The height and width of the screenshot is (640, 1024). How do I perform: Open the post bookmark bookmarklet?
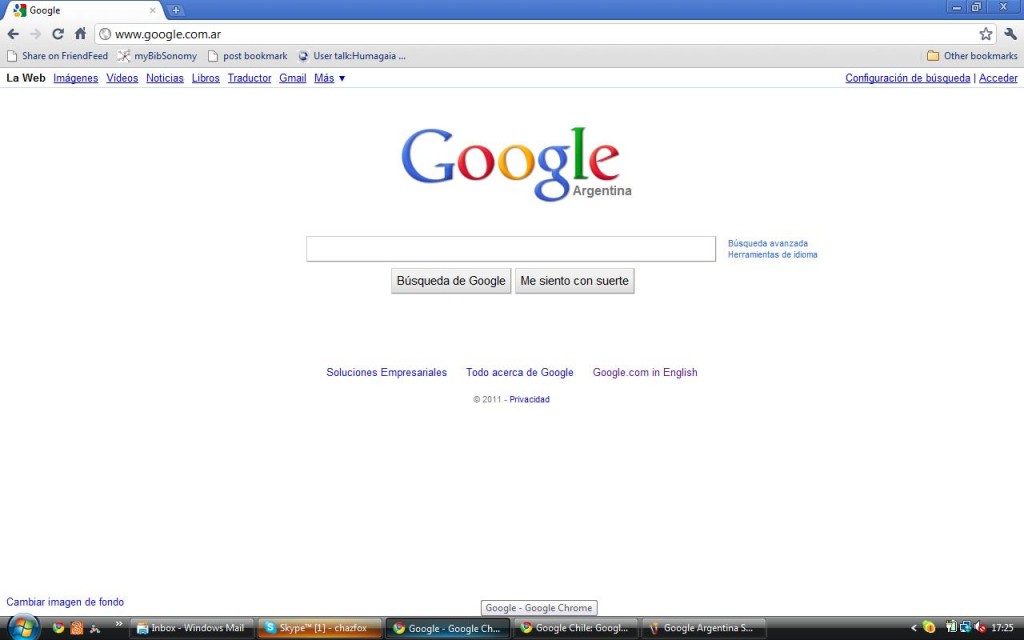tap(248, 56)
